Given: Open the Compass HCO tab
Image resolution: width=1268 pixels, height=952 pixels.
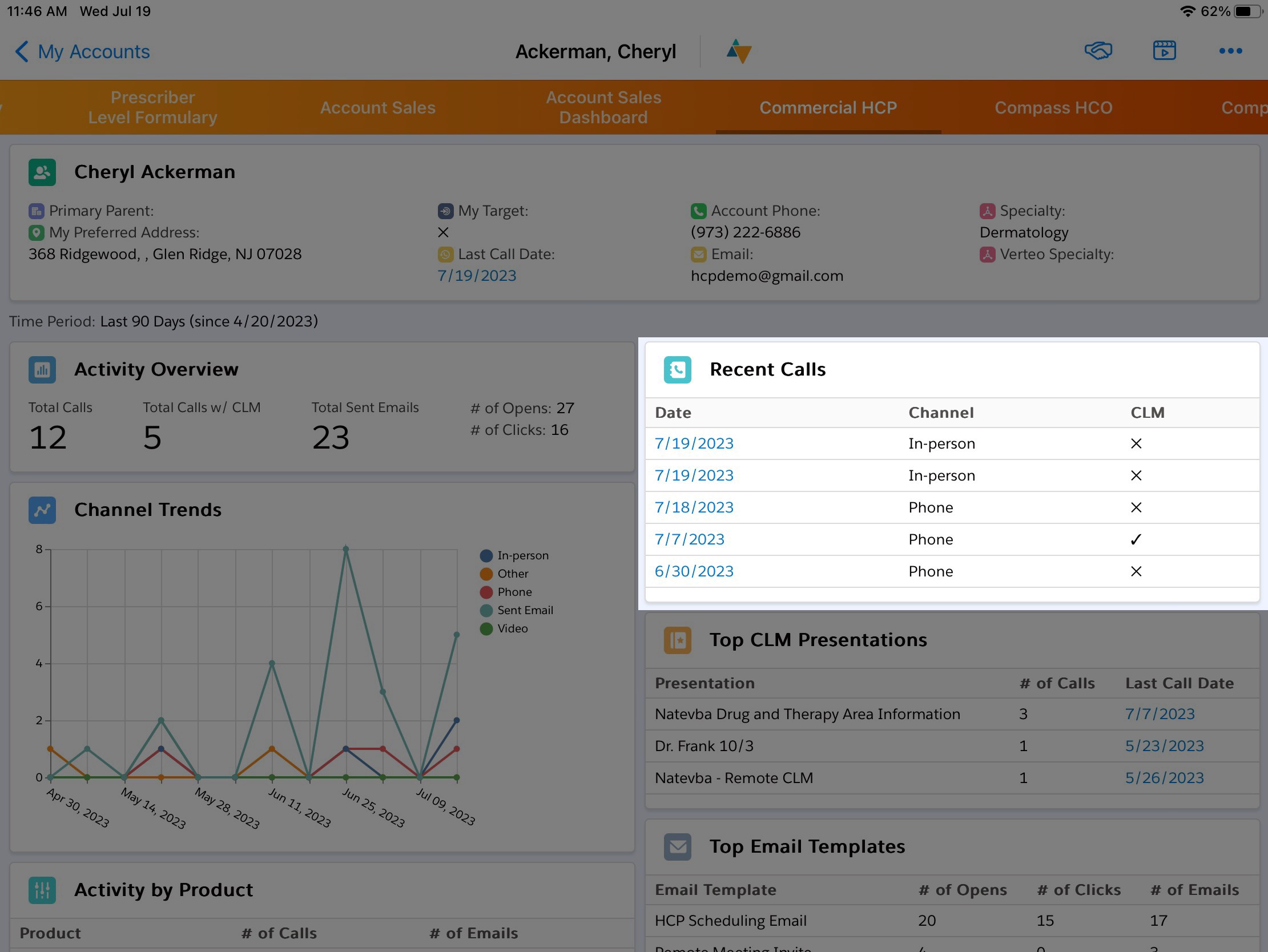Looking at the screenshot, I should [1053, 108].
